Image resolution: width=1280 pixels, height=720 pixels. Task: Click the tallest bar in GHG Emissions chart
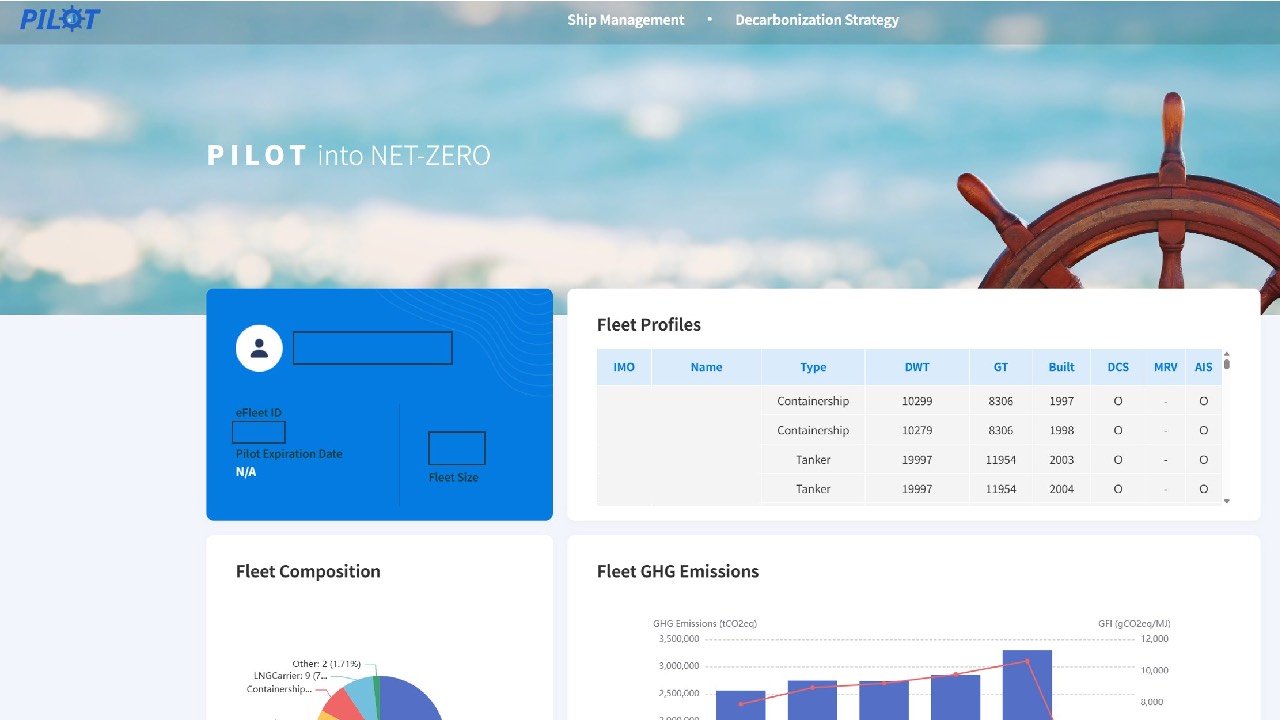tap(1027, 685)
